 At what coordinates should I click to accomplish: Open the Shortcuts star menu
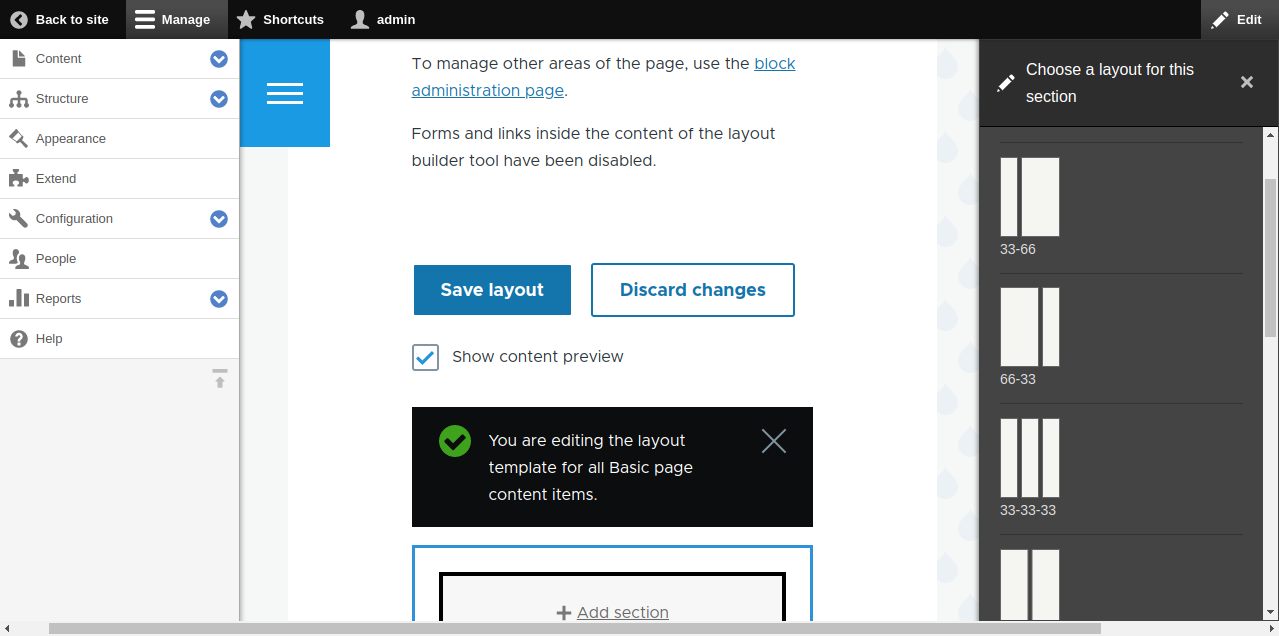[280, 19]
